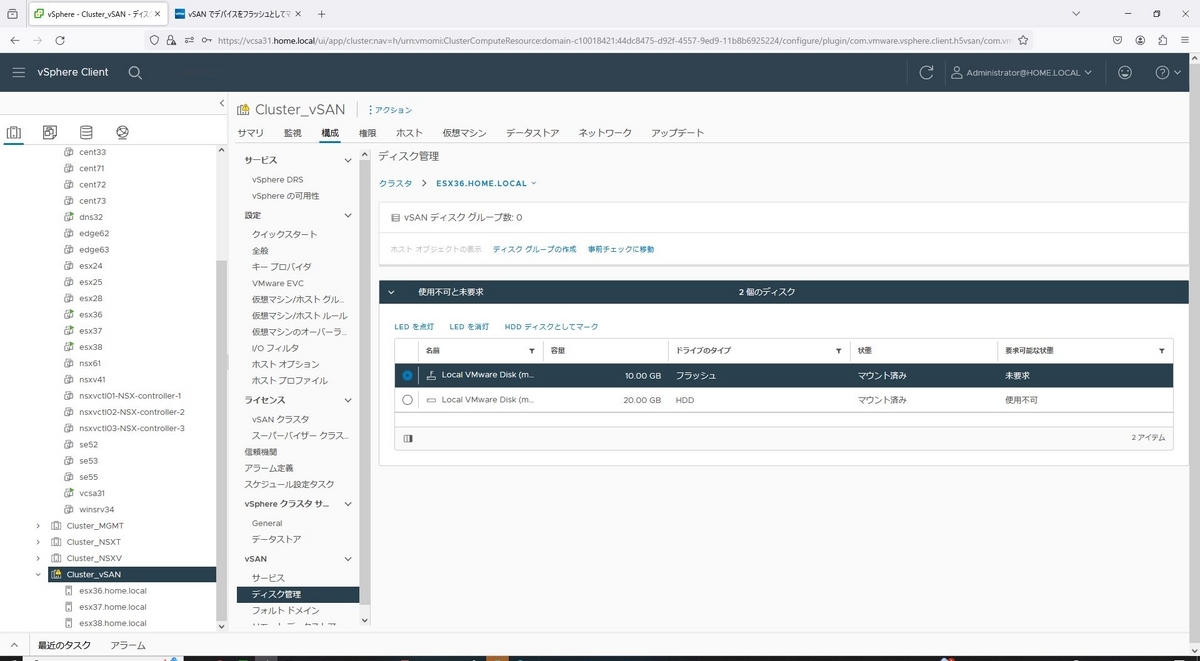
Task: Open the smiley feedback icon
Action: pos(1125,73)
